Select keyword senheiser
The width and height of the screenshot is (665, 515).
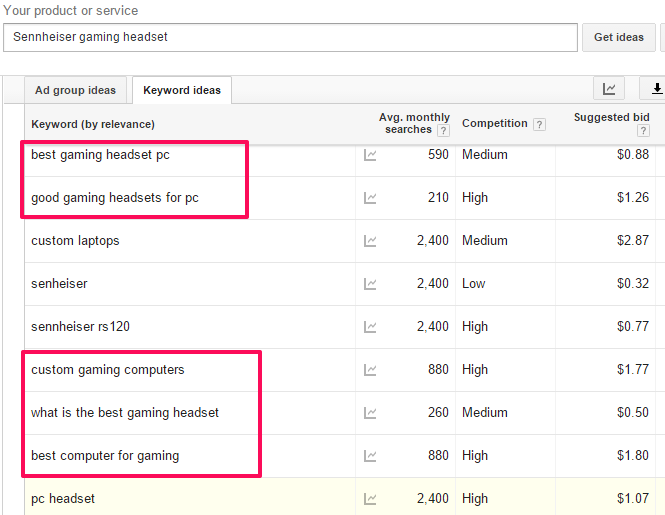pos(59,284)
